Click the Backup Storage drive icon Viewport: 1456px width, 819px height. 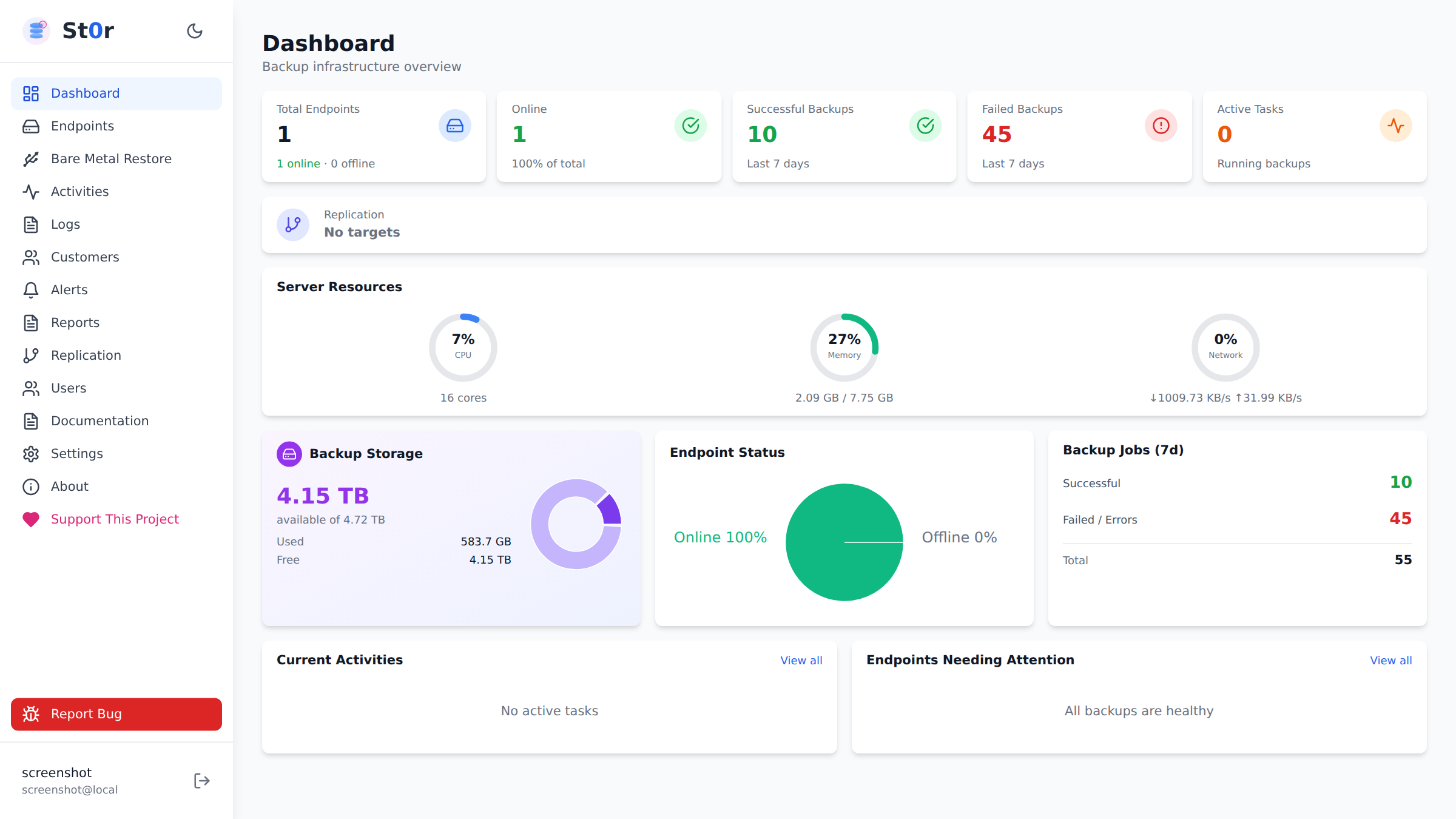click(289, 453)
